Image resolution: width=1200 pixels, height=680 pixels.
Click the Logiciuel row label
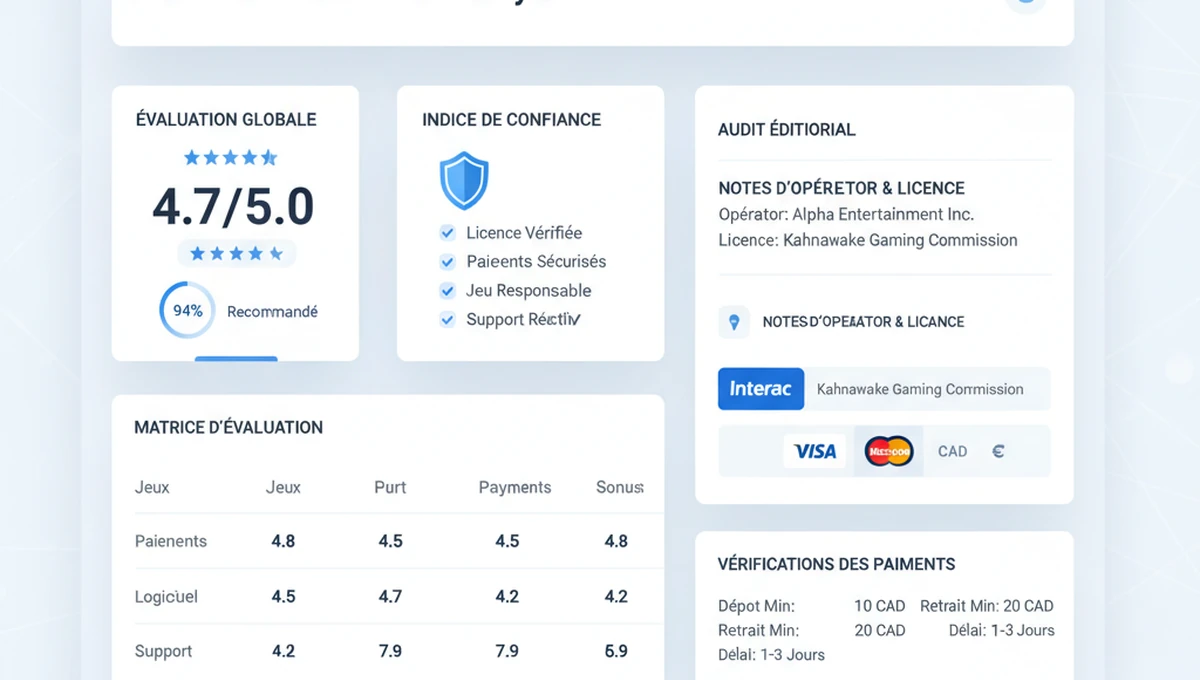pyautogui.click(x=166, y=596)
